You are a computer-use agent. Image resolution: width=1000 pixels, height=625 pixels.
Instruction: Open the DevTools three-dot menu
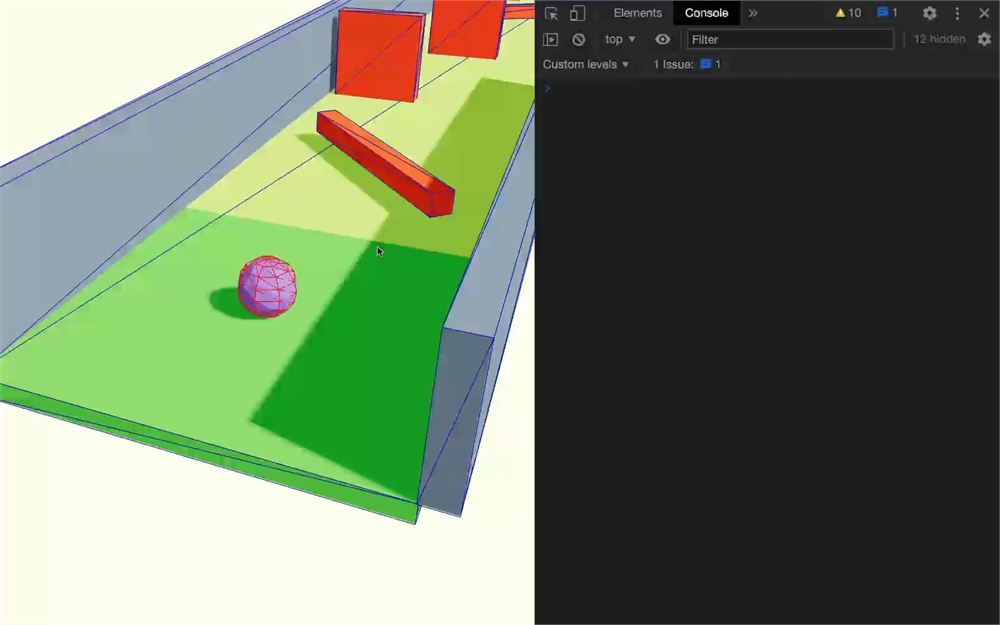pos(957,13)
